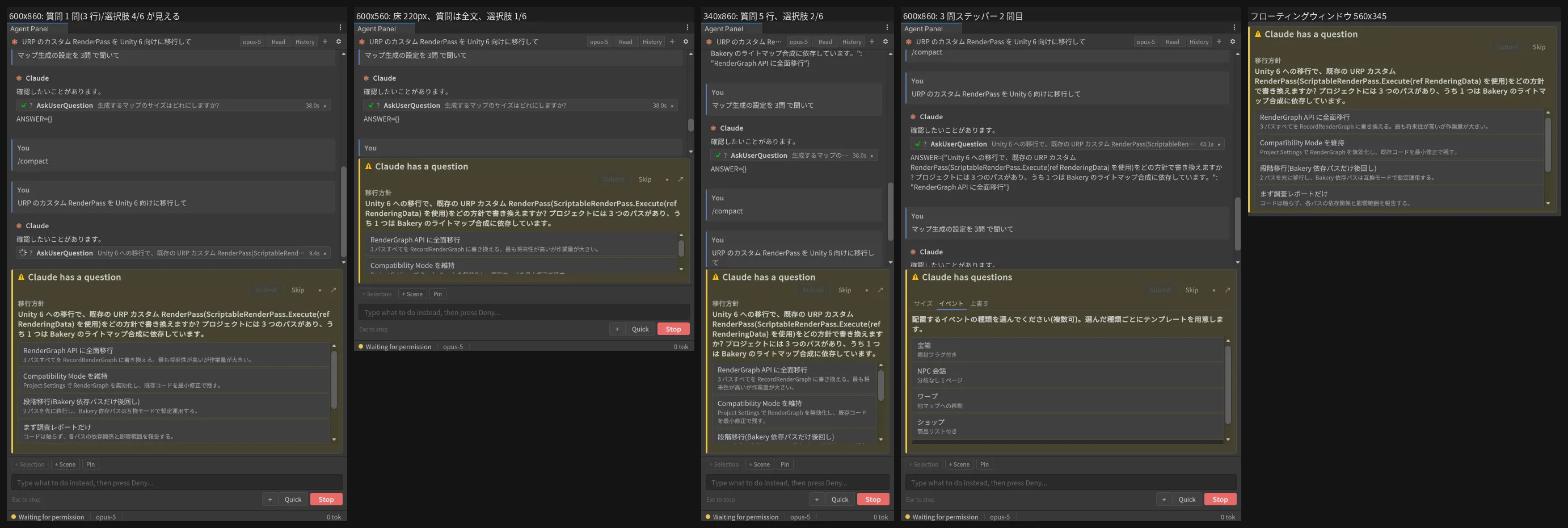Click attach plus beside Quick, 600x560 panel

point(617,329)
